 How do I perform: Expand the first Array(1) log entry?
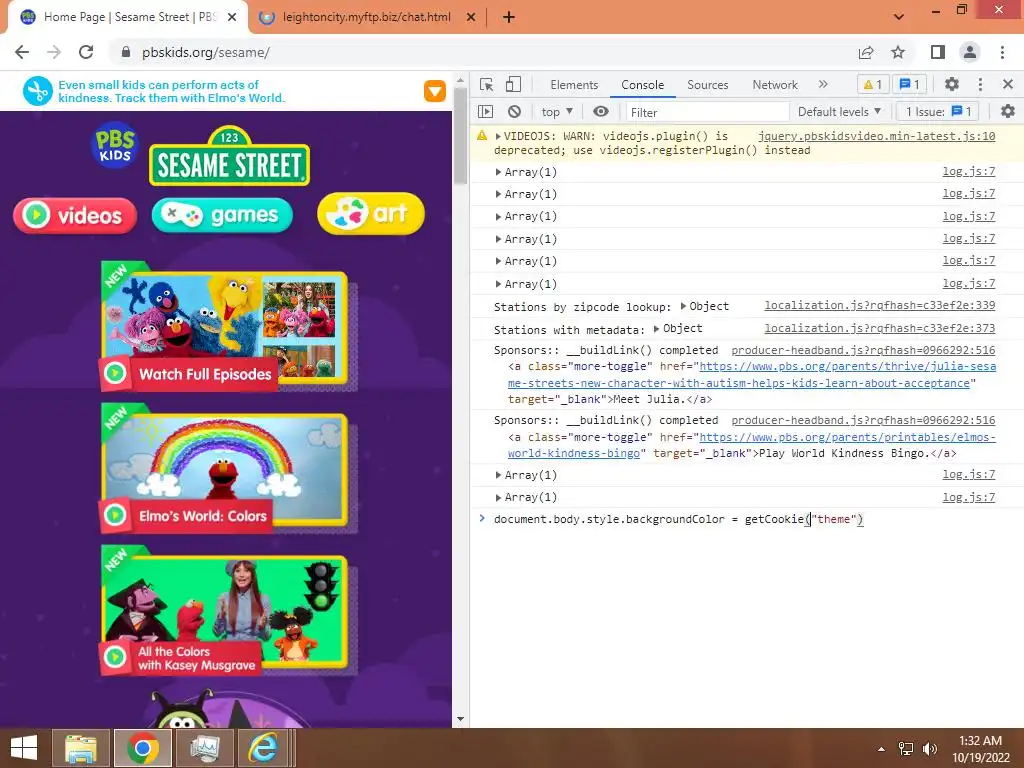tap(498, 172)
